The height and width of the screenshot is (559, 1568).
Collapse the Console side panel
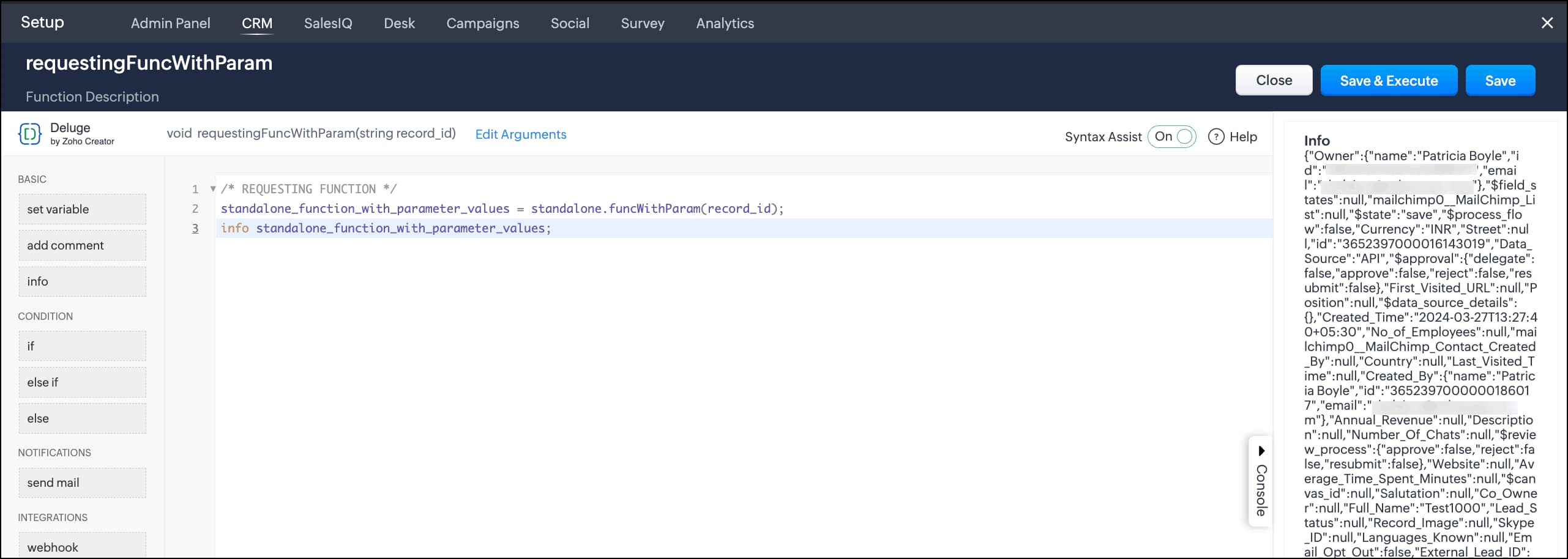(1260, 481)
